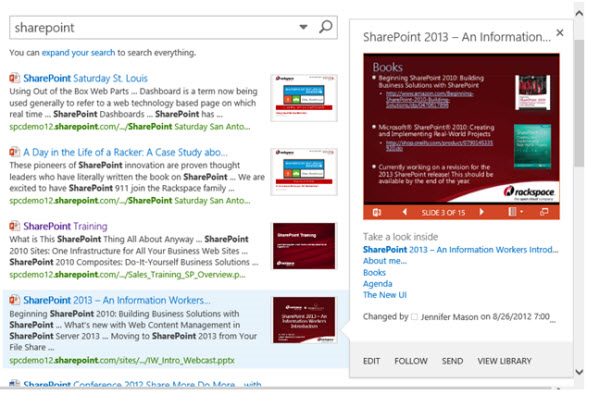
Task: Select the SharePoint Training slide thumbnail
Action: click(304, 246)
